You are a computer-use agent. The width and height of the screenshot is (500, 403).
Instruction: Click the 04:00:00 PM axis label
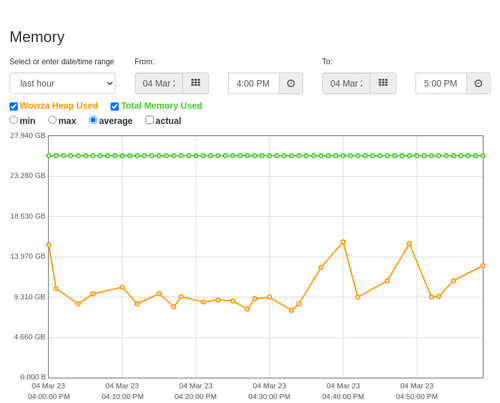point(49,397)
